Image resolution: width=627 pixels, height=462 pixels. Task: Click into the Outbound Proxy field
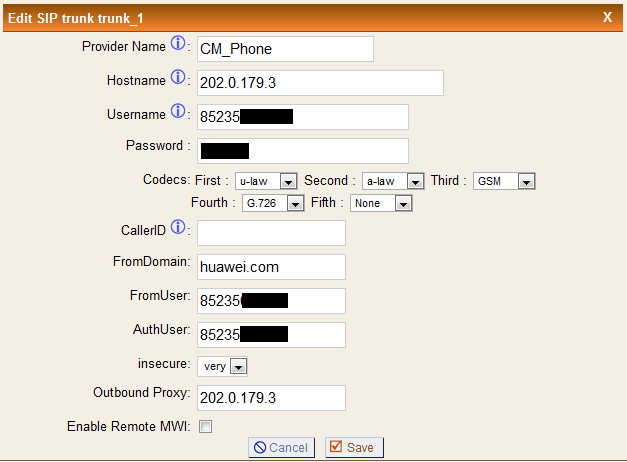coord(271,398)
